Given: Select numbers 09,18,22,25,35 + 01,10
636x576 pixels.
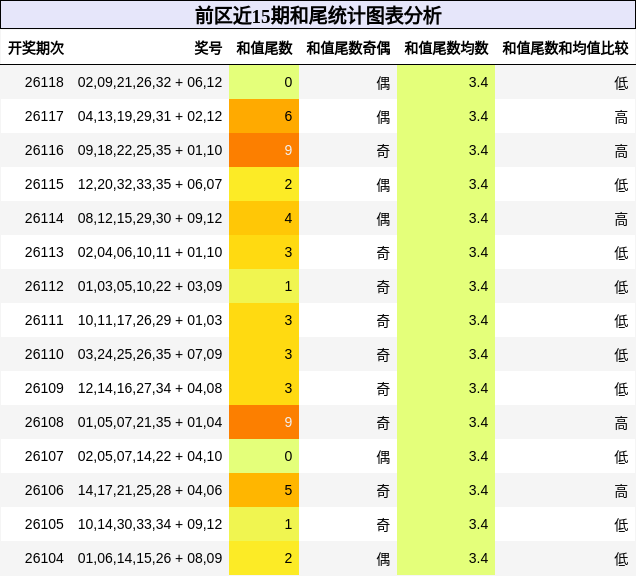Looking at the screenshot, I should point(150,150).
